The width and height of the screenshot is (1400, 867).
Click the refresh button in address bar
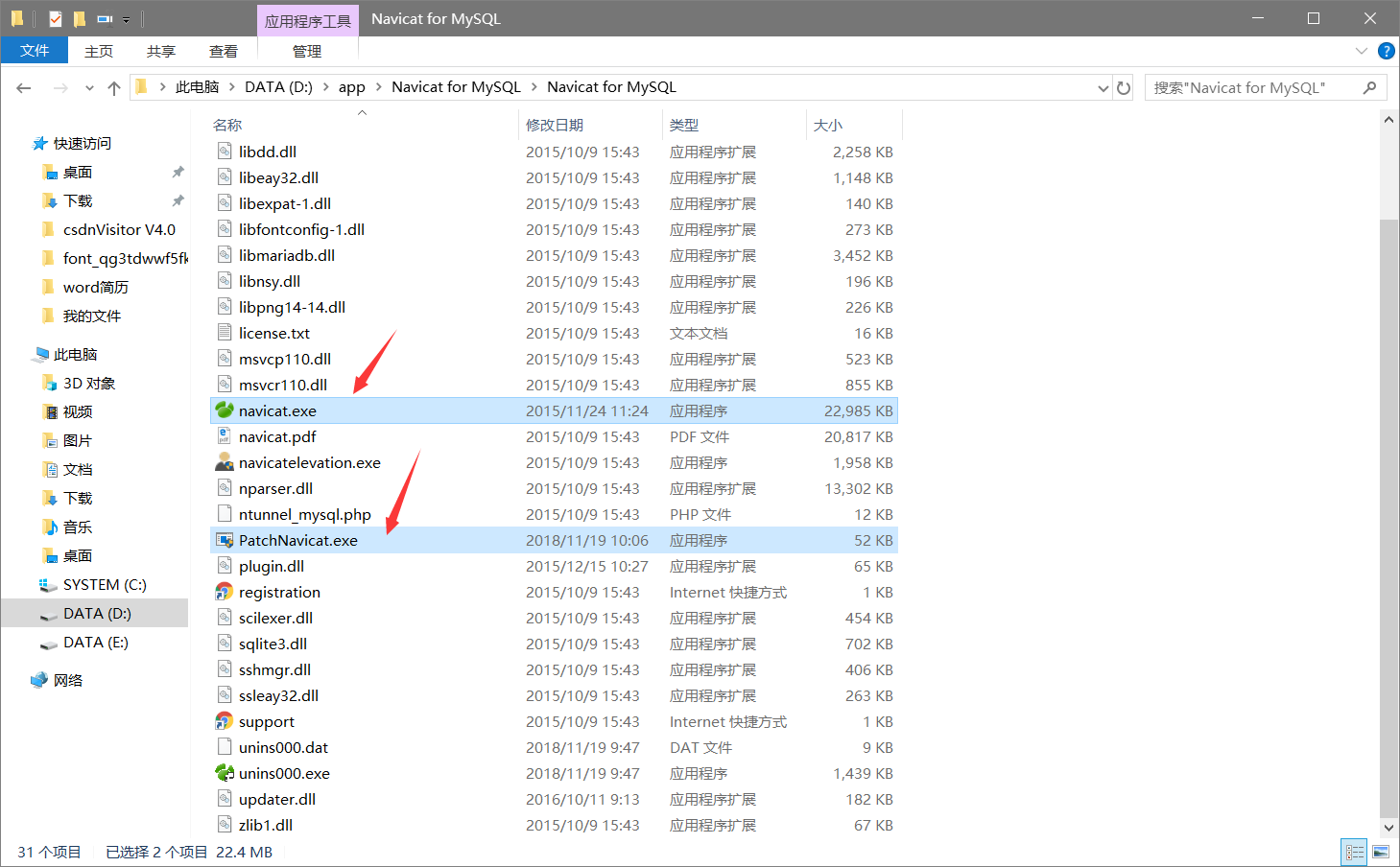1124,87
